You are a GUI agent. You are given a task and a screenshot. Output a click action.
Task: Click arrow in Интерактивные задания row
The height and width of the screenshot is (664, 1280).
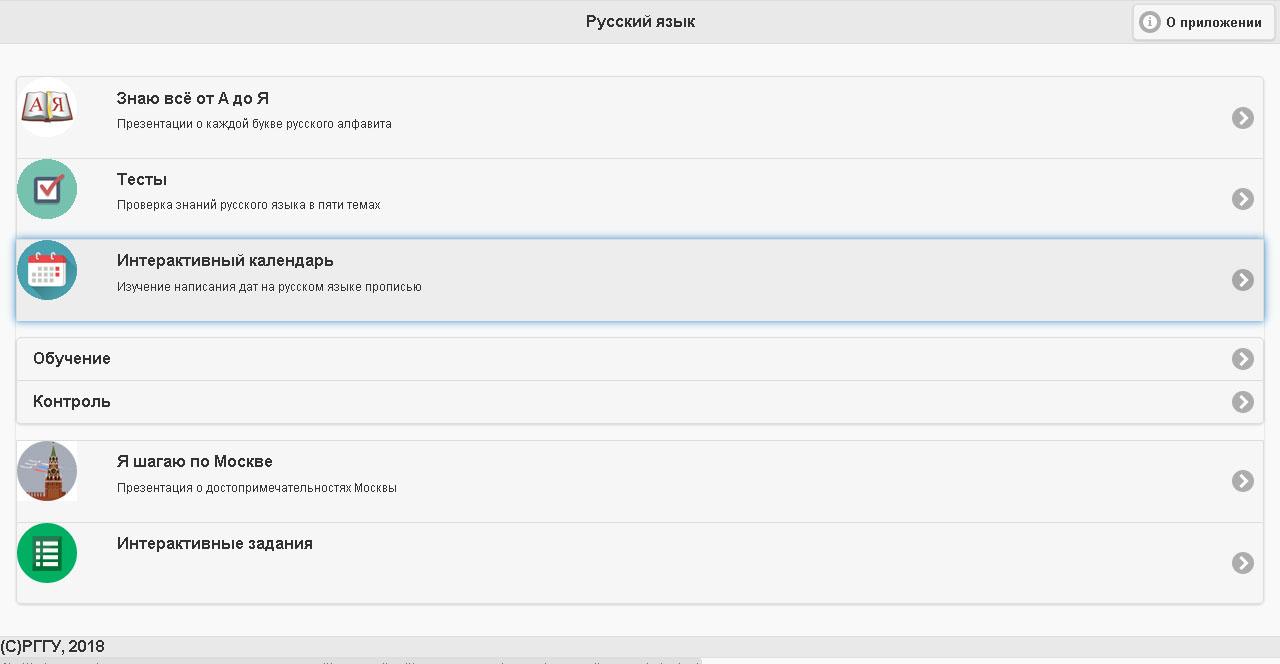[1242, 563]
